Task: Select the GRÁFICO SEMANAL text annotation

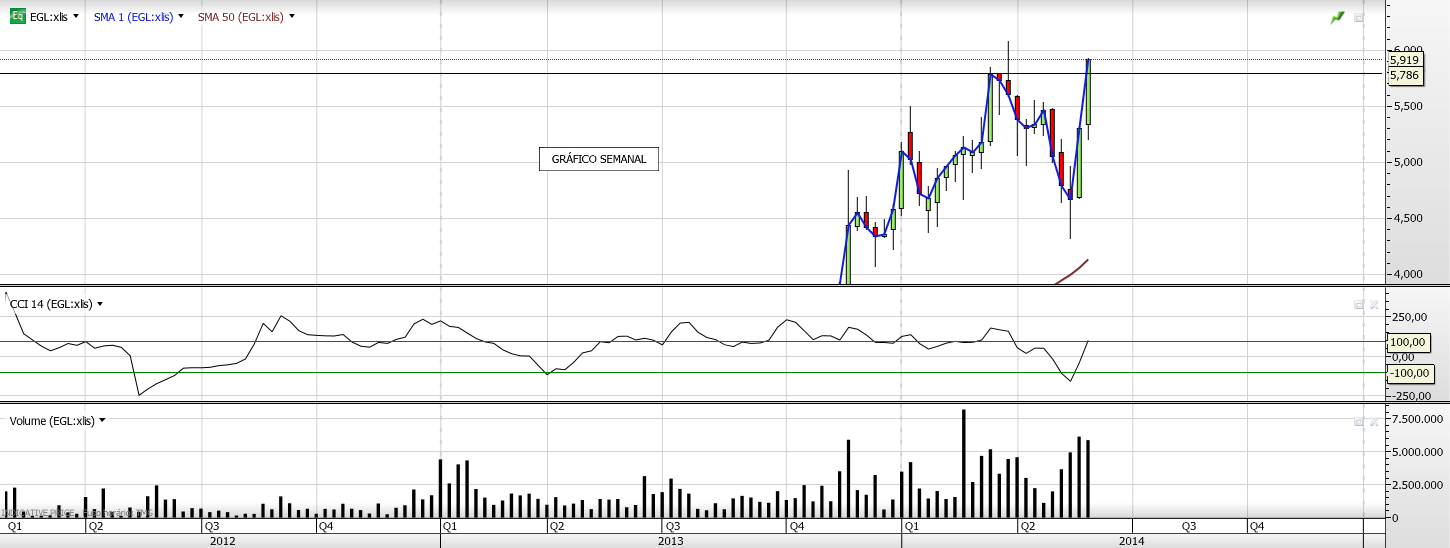Action: [599, 159]
